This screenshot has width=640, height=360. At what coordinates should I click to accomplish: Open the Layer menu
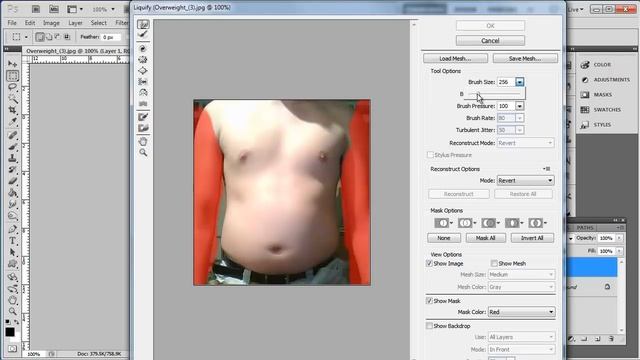pyautogui.click(x=75, y=23)
